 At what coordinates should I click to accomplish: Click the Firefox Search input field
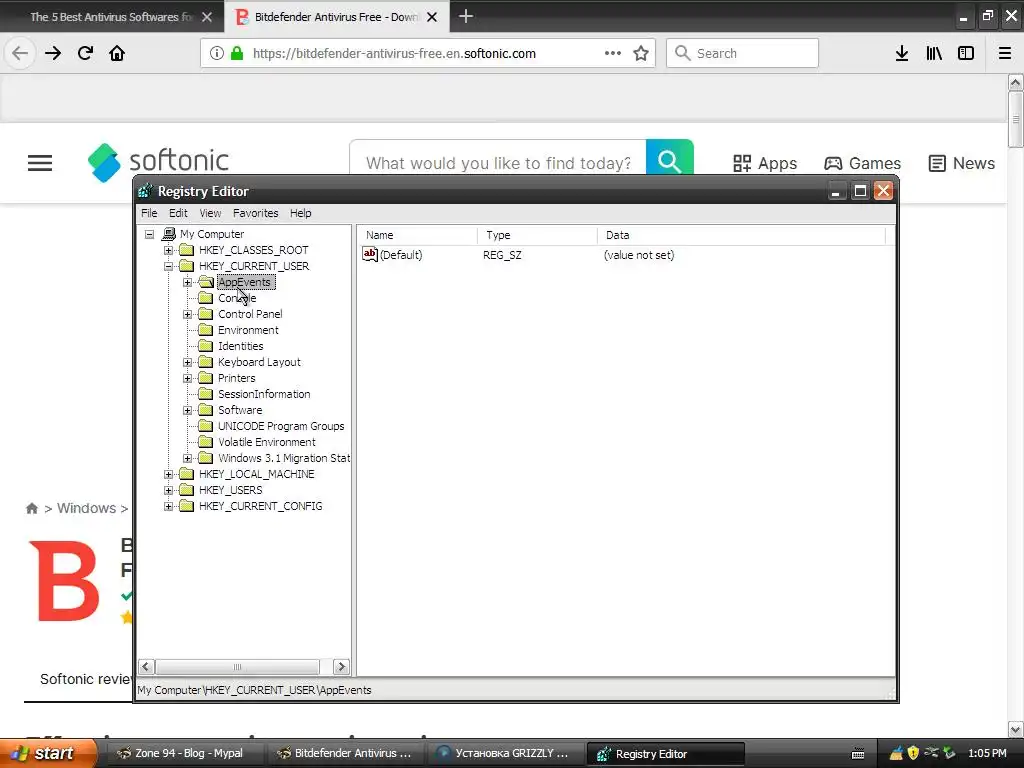pos(743,53)
